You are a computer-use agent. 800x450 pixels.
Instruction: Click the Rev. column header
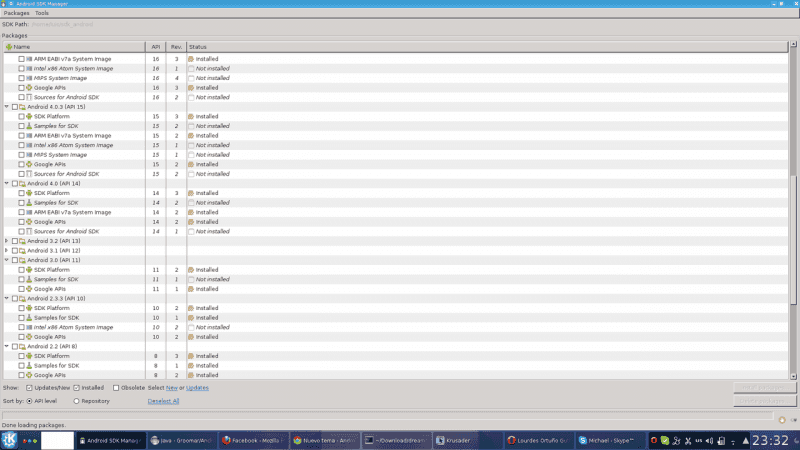(x=176, y=47)
